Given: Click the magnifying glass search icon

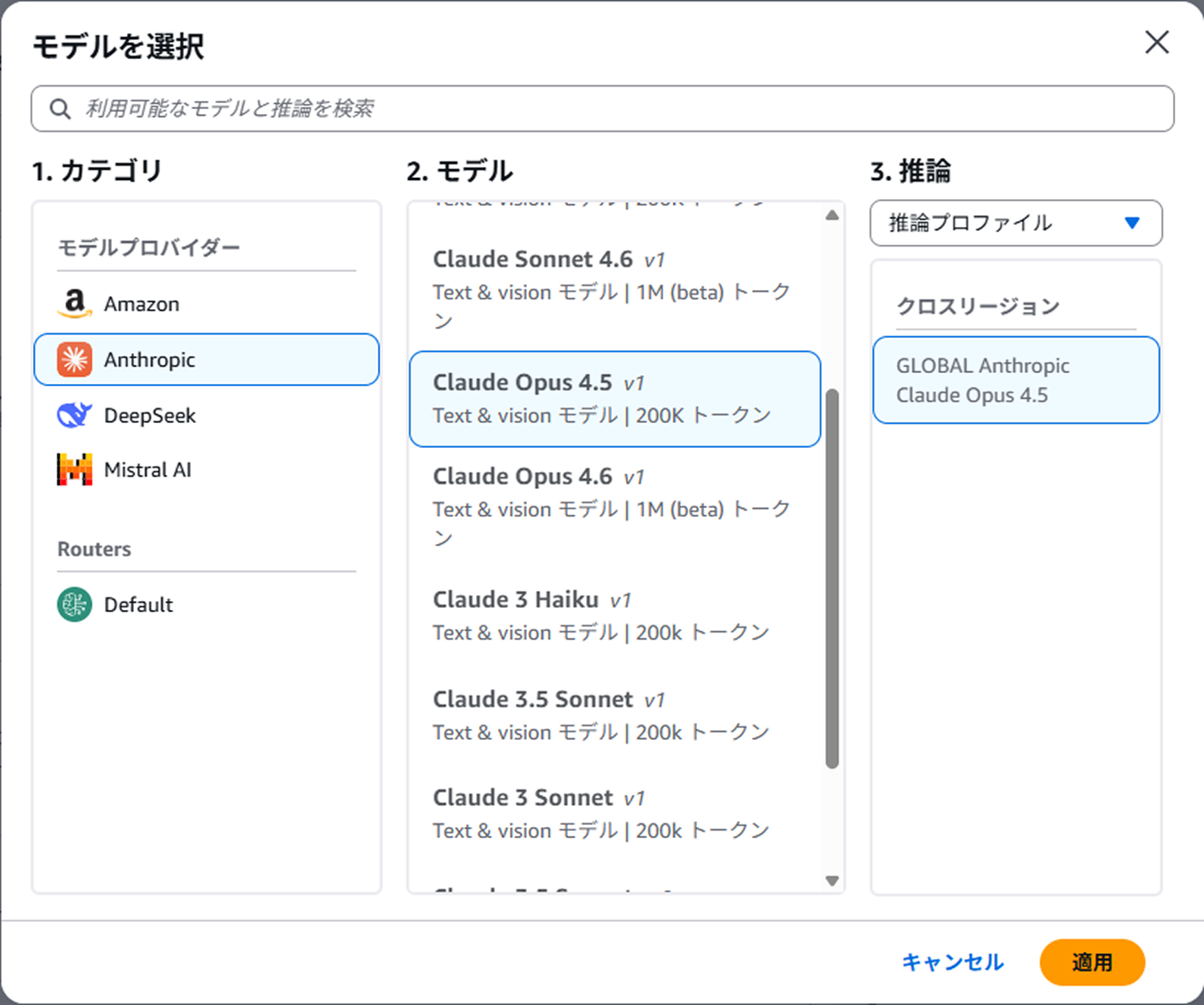Looking at the screenshot, I should (60, 109).
